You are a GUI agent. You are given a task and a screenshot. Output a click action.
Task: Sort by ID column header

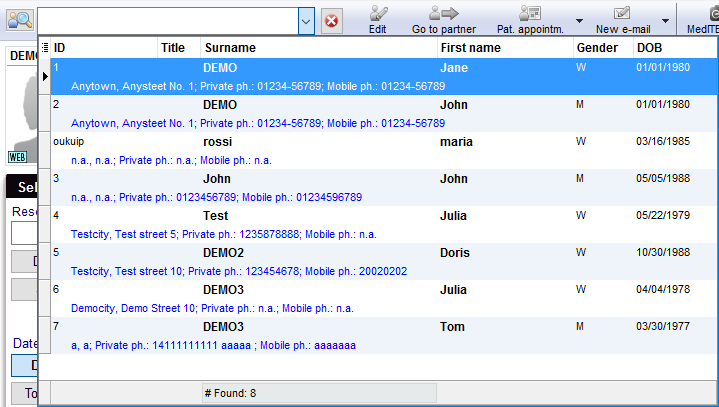click(x=104, y=48)
